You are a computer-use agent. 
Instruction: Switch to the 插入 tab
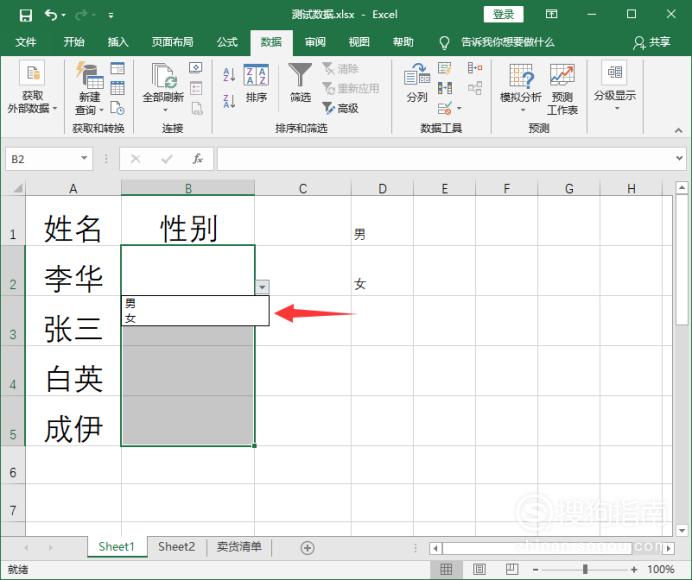[118, 42]
